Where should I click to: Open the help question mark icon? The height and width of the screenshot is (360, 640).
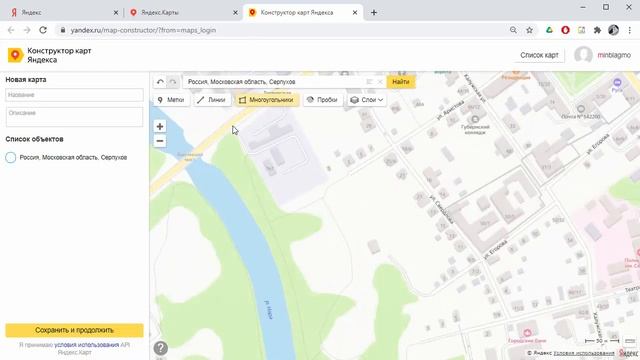point(161,348)
